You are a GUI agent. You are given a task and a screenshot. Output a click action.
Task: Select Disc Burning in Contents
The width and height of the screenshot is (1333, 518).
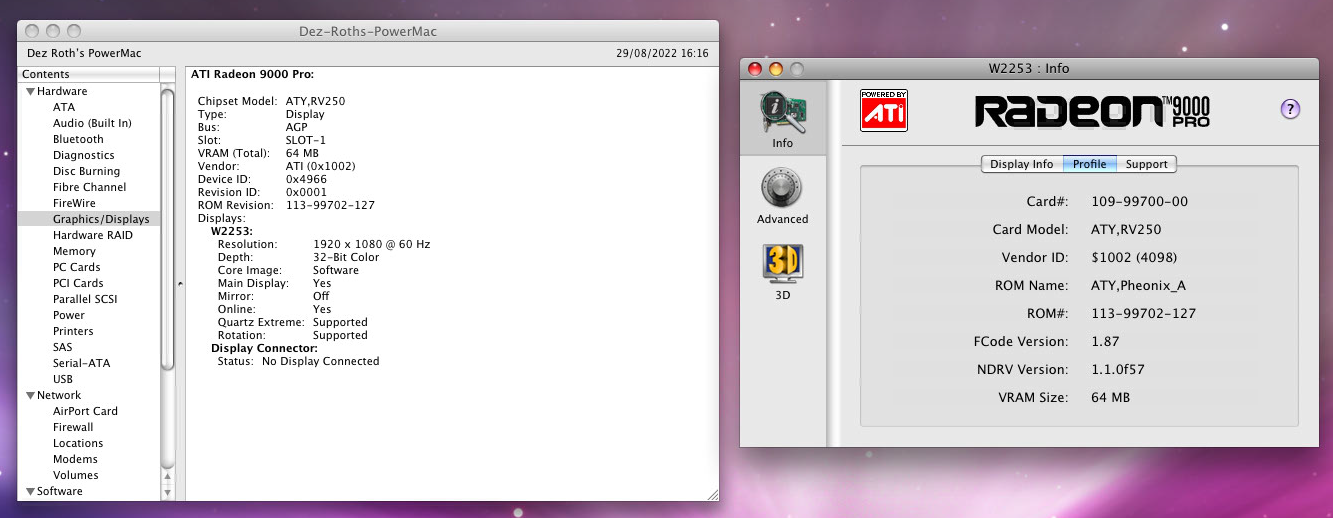coord(86,171)
